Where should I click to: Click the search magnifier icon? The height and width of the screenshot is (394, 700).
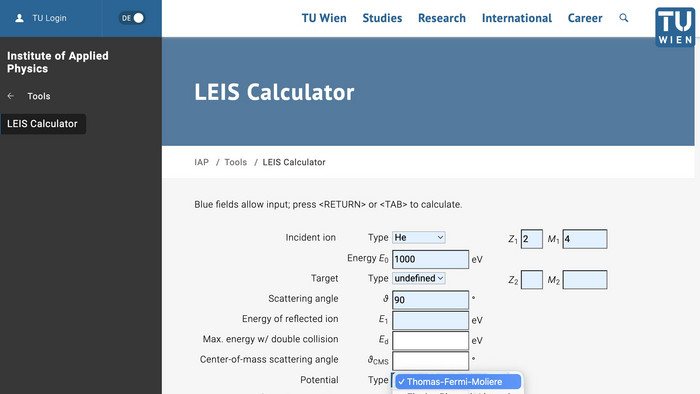pos(624,18)
